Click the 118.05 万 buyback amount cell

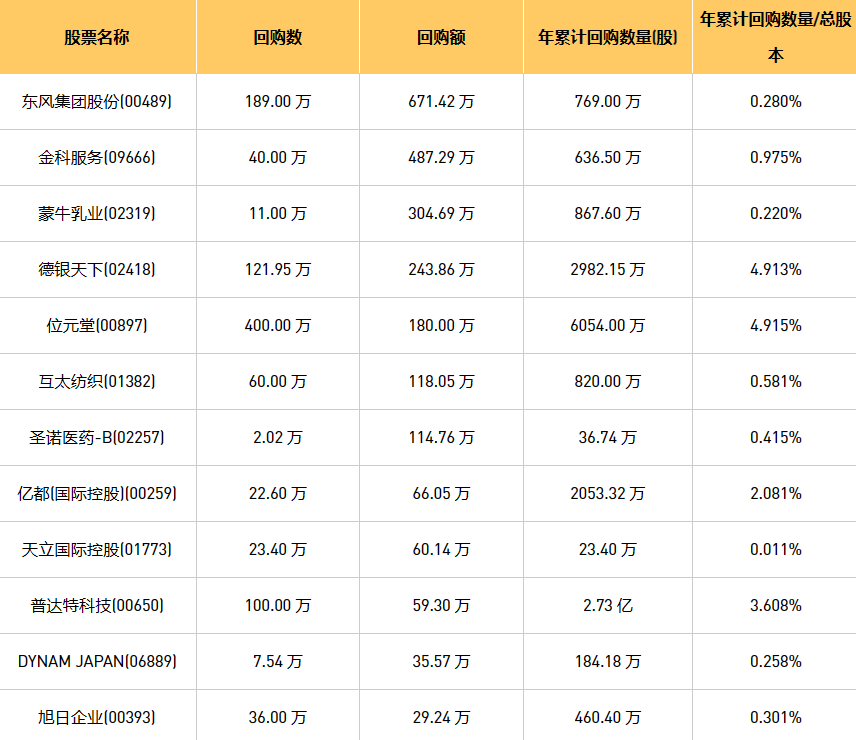point(441,381)
